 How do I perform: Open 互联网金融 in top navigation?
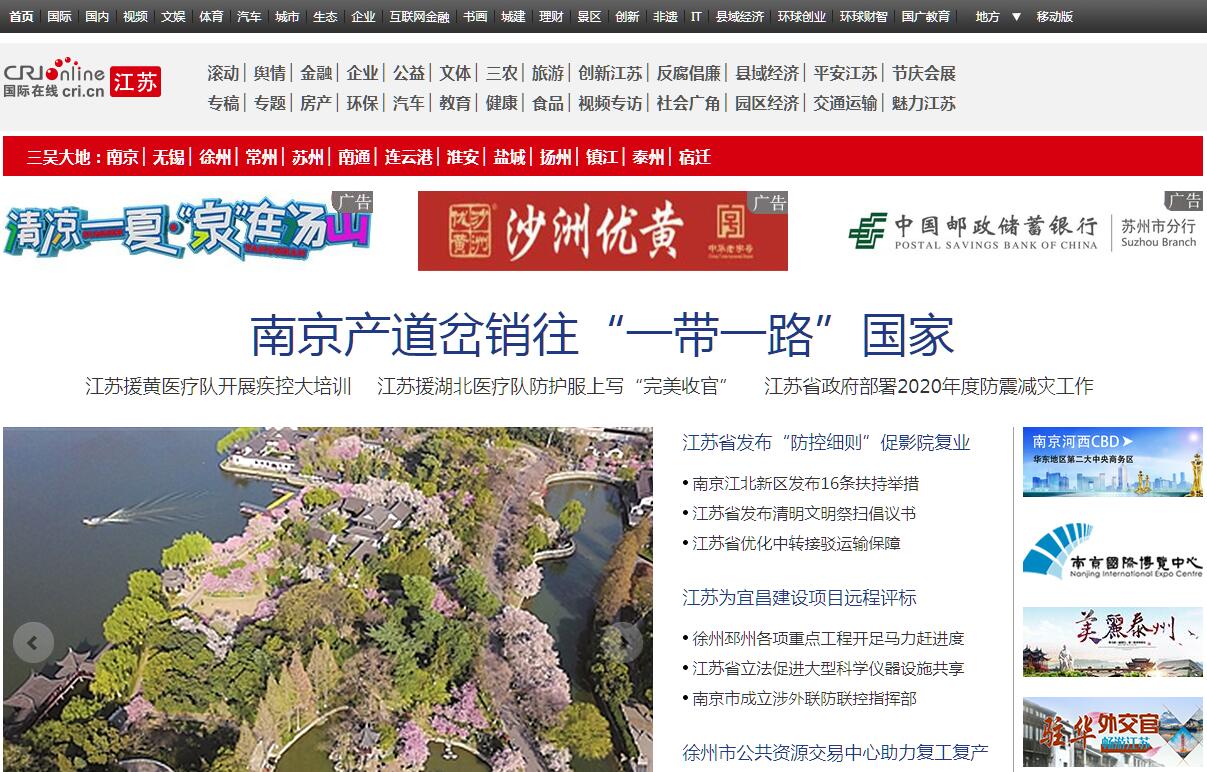pyautogui.click(x=419, y=17)
